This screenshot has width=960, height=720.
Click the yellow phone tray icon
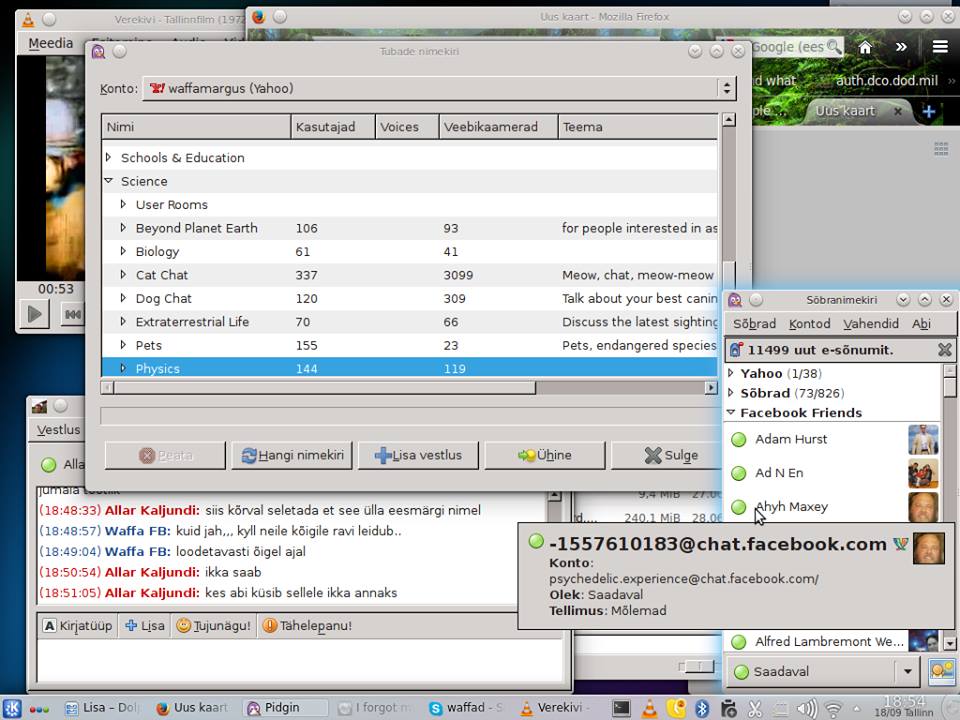[x=676, y=708]
